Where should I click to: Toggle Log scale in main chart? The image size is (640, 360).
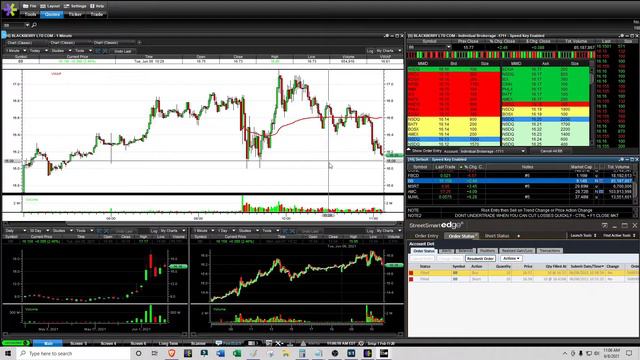pos(370,51)
